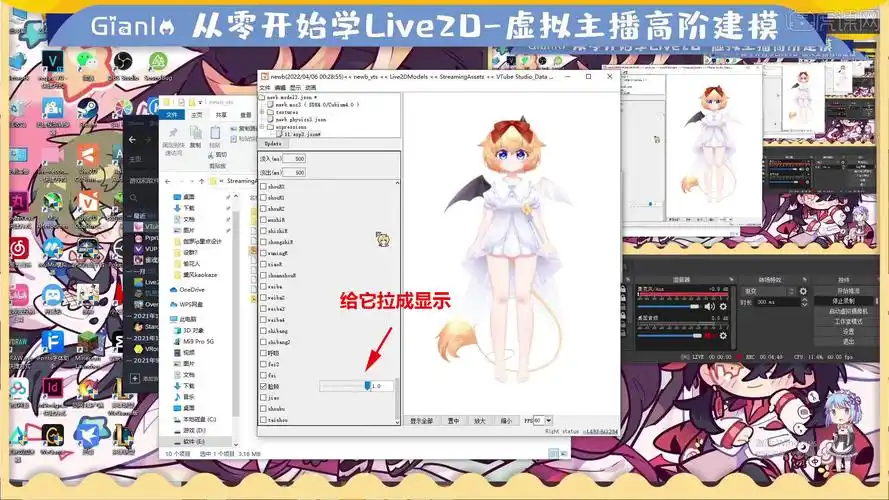Click the back arrow in the dark launcher window
The height and width of the screenshot is (500, 889).
click(x=132, y=139)
